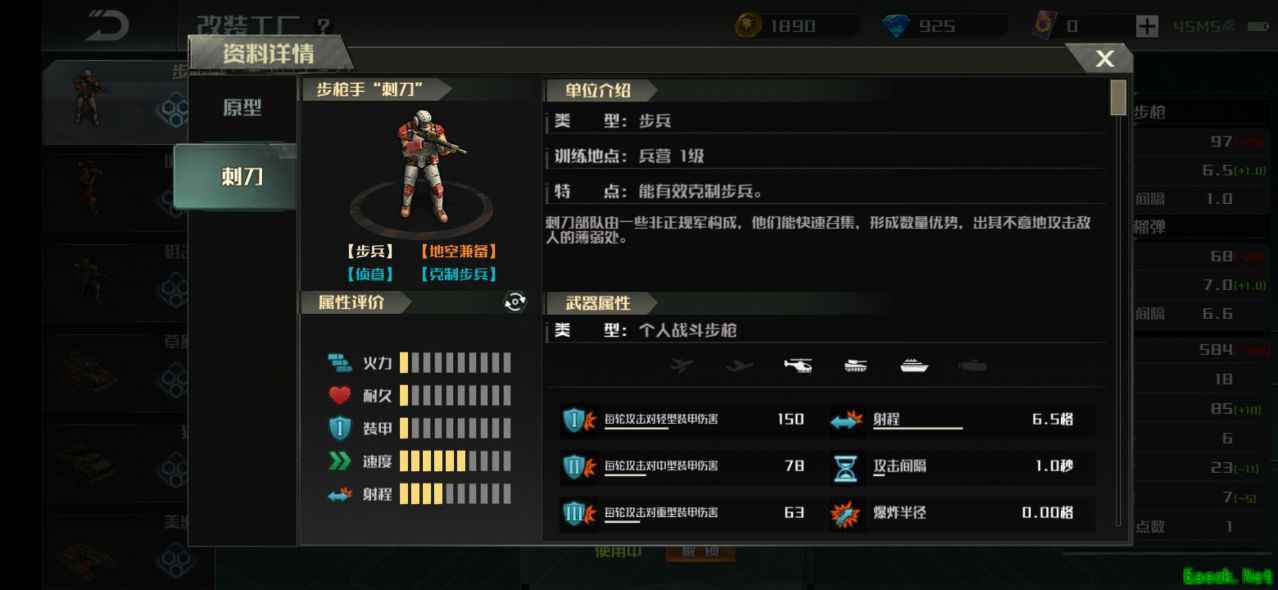Click the fighter jet target type icon
Viewport: 1278px width, 590px height.
682,366
